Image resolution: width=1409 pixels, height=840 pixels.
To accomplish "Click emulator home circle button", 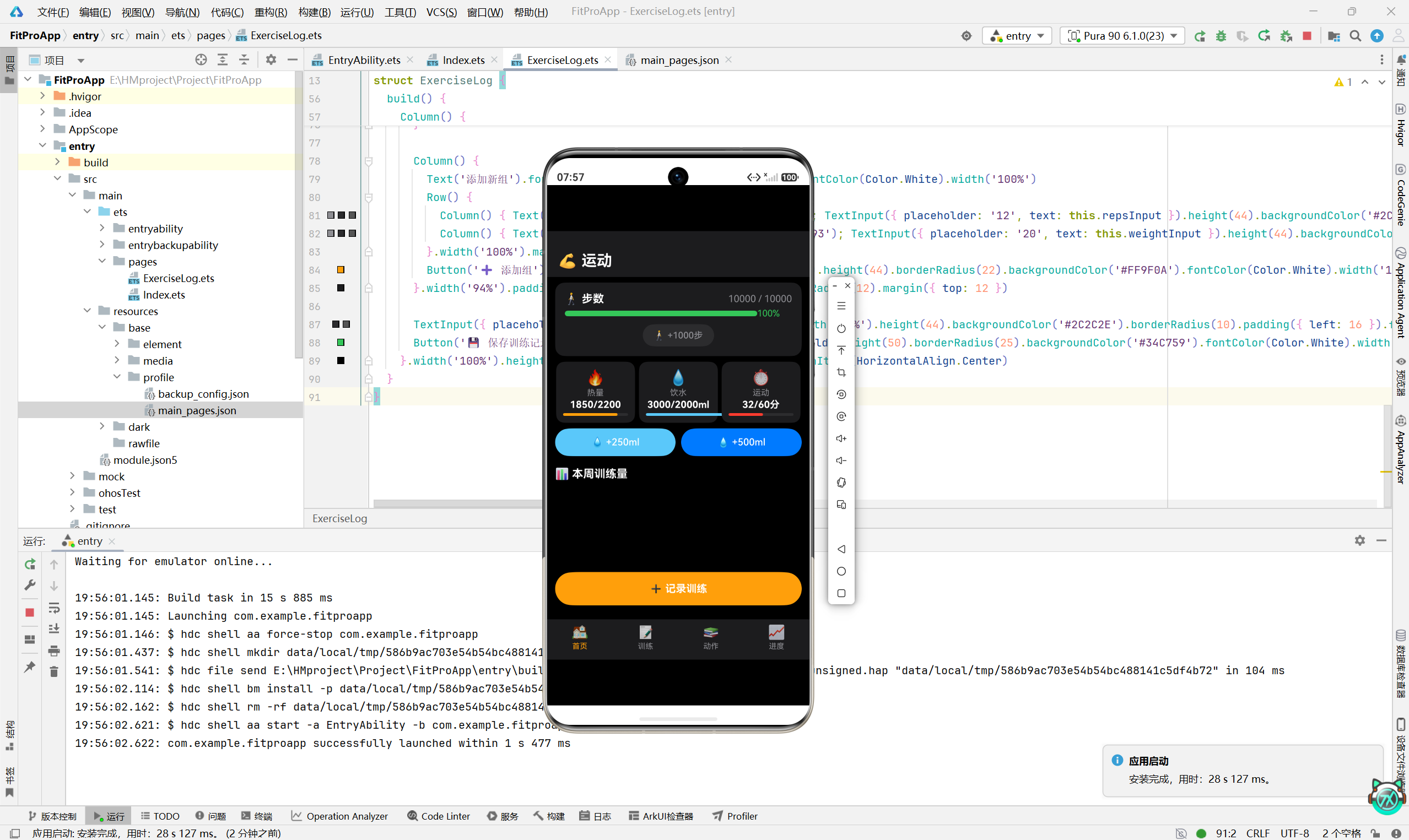I will coord(841,571).
